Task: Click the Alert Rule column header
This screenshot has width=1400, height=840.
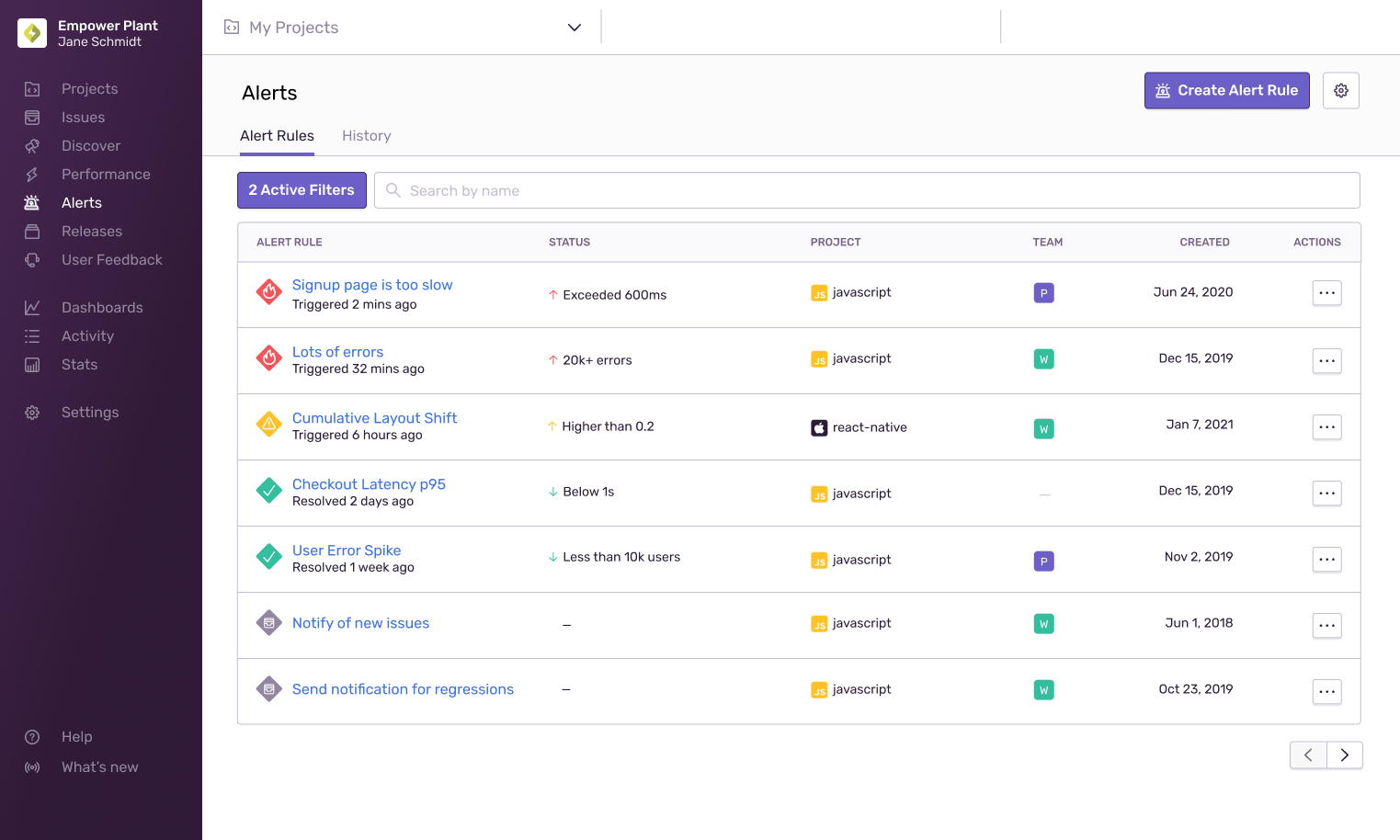Action: (290, 243)
